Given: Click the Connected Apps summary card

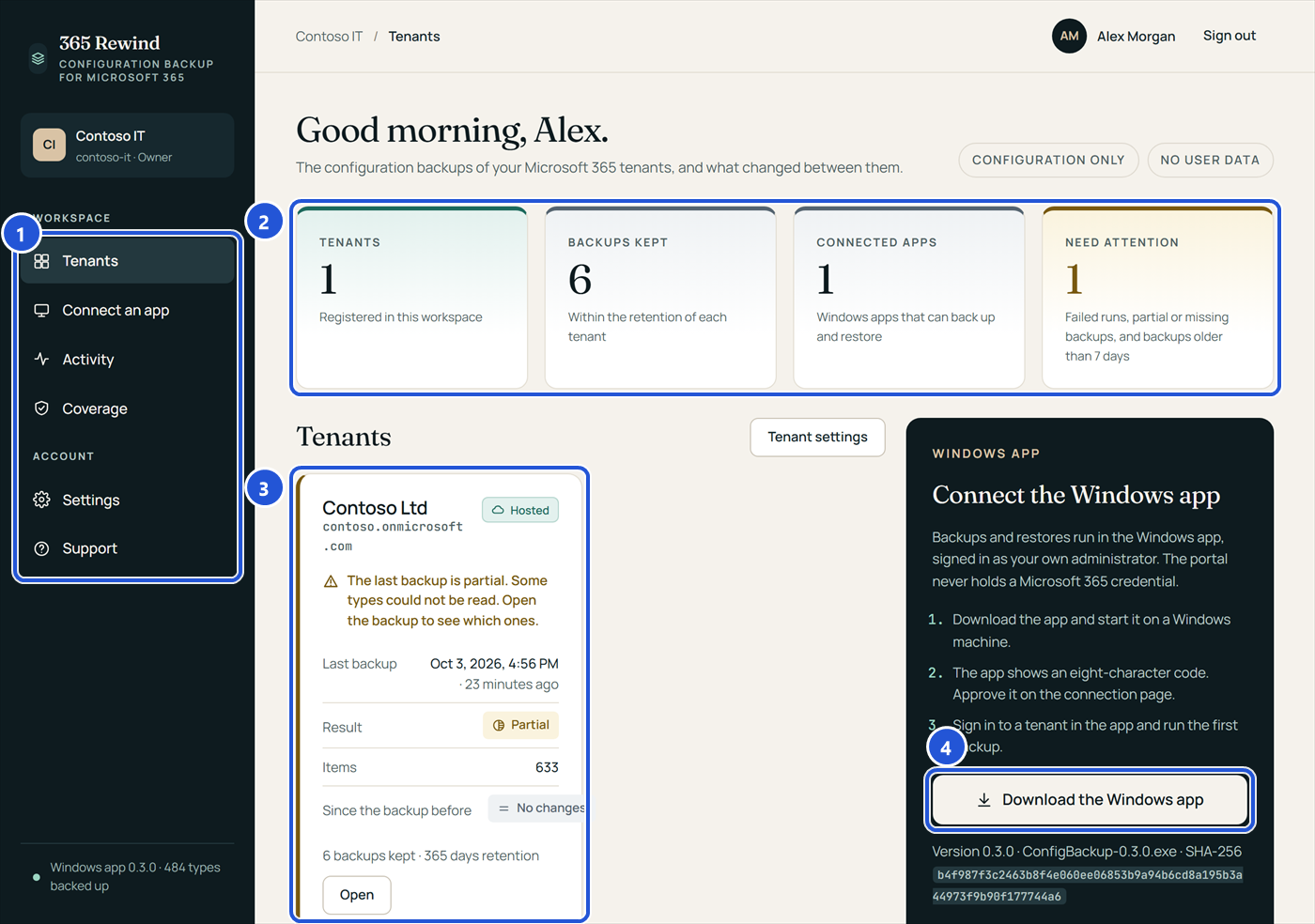Looking at the screenshot, I should [x=909, y=298].
